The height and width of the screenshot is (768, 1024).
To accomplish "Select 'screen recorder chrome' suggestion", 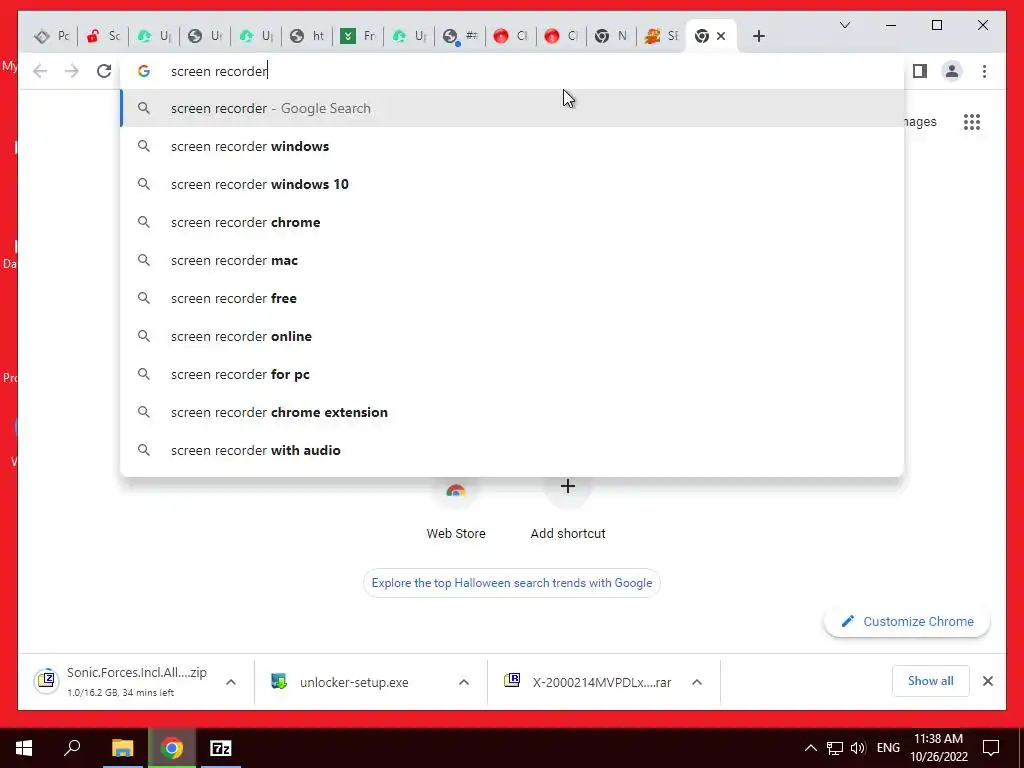I will [512, 222].
